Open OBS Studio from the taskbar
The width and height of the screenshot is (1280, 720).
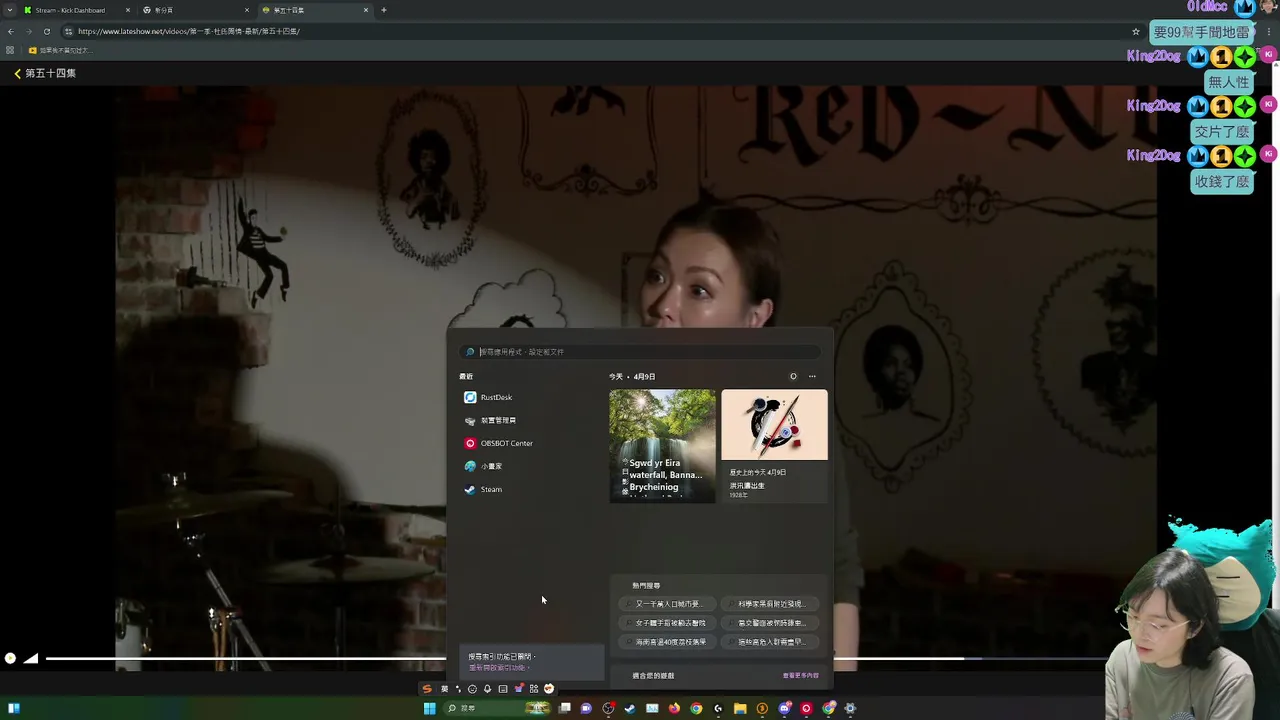(608, 708)
